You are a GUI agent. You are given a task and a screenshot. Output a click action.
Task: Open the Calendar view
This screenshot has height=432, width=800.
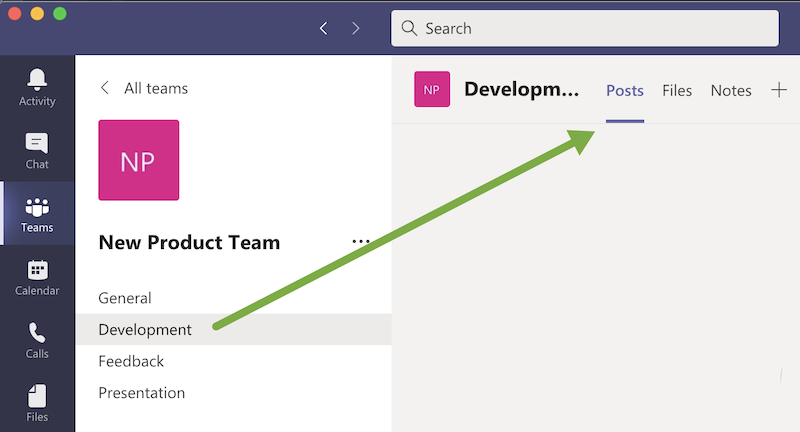[x=37, y=278]
